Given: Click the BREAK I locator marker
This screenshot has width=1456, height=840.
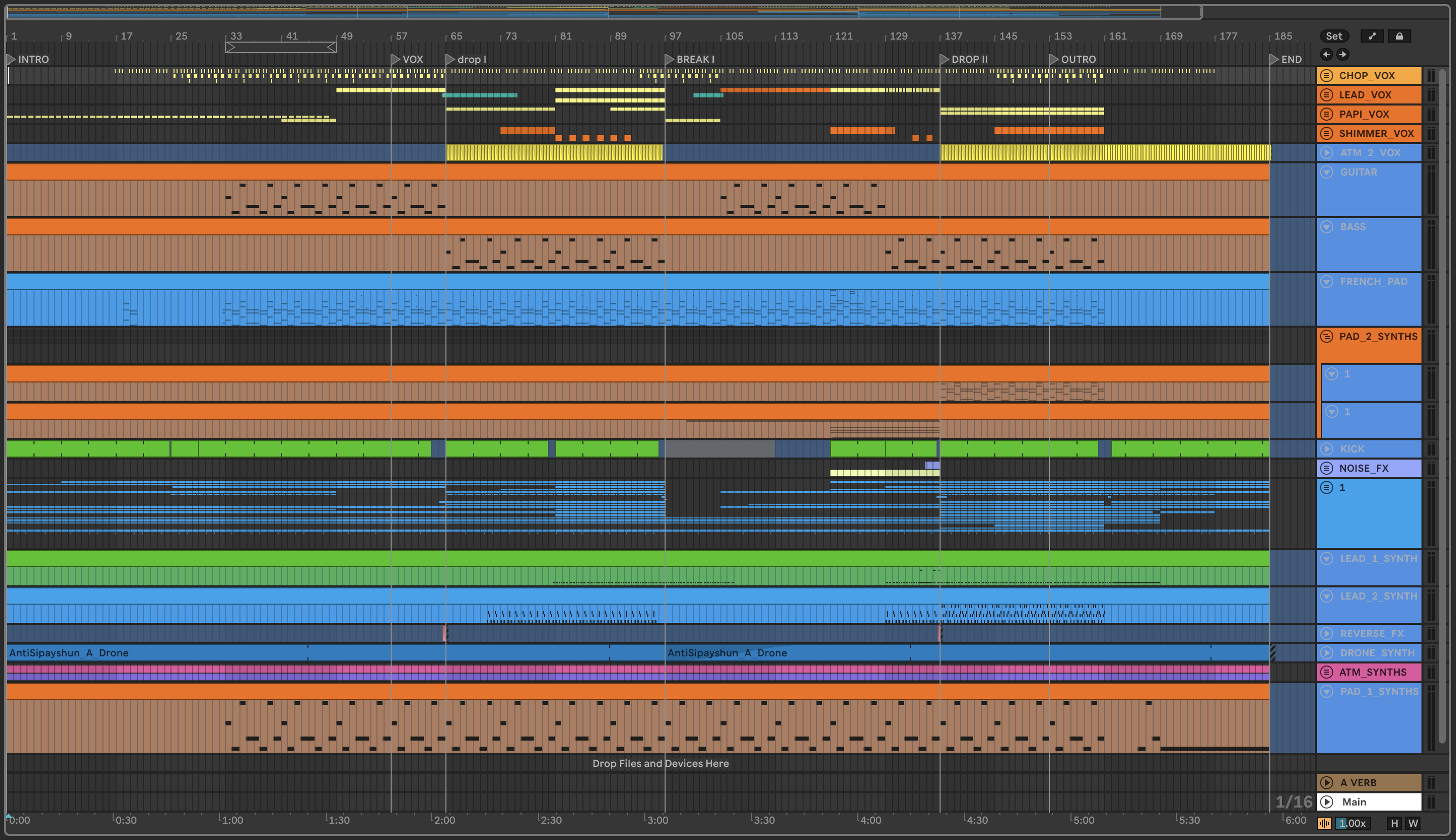Looking at the screenshot, I should (x=669, y=59).
